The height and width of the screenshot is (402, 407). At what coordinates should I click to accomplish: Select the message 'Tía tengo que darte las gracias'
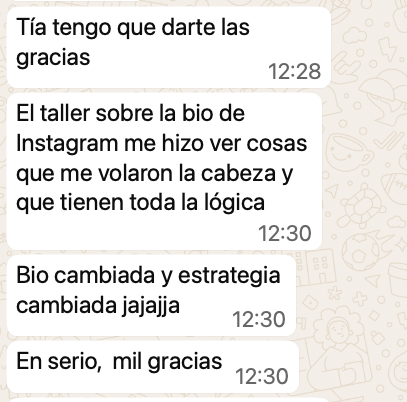click(169, 47)
